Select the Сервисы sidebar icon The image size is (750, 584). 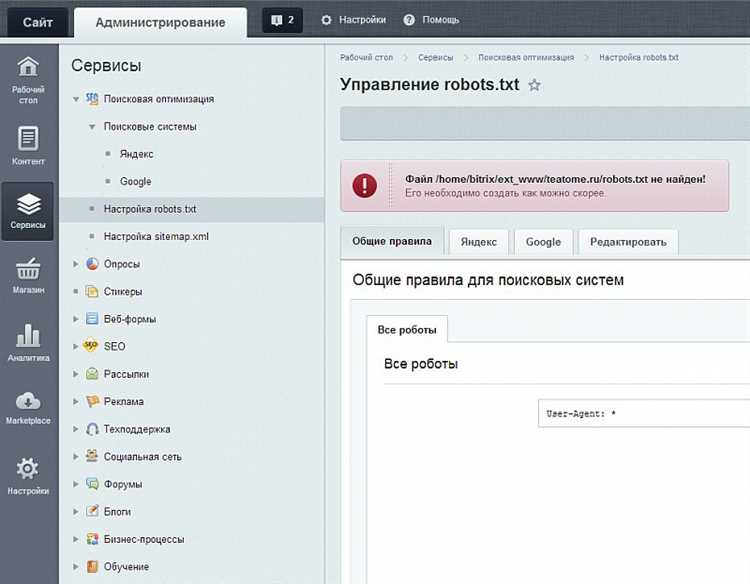[x=28, y=211]
